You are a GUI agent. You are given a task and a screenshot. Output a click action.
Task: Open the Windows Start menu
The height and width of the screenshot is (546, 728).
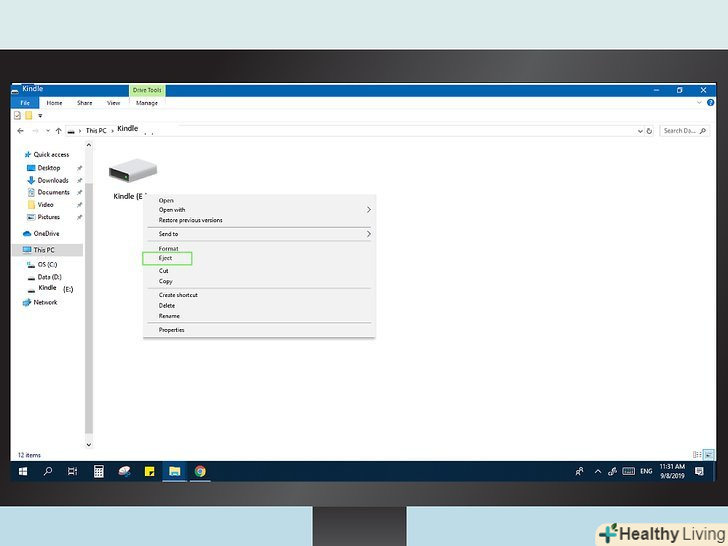tap(23, 471)
